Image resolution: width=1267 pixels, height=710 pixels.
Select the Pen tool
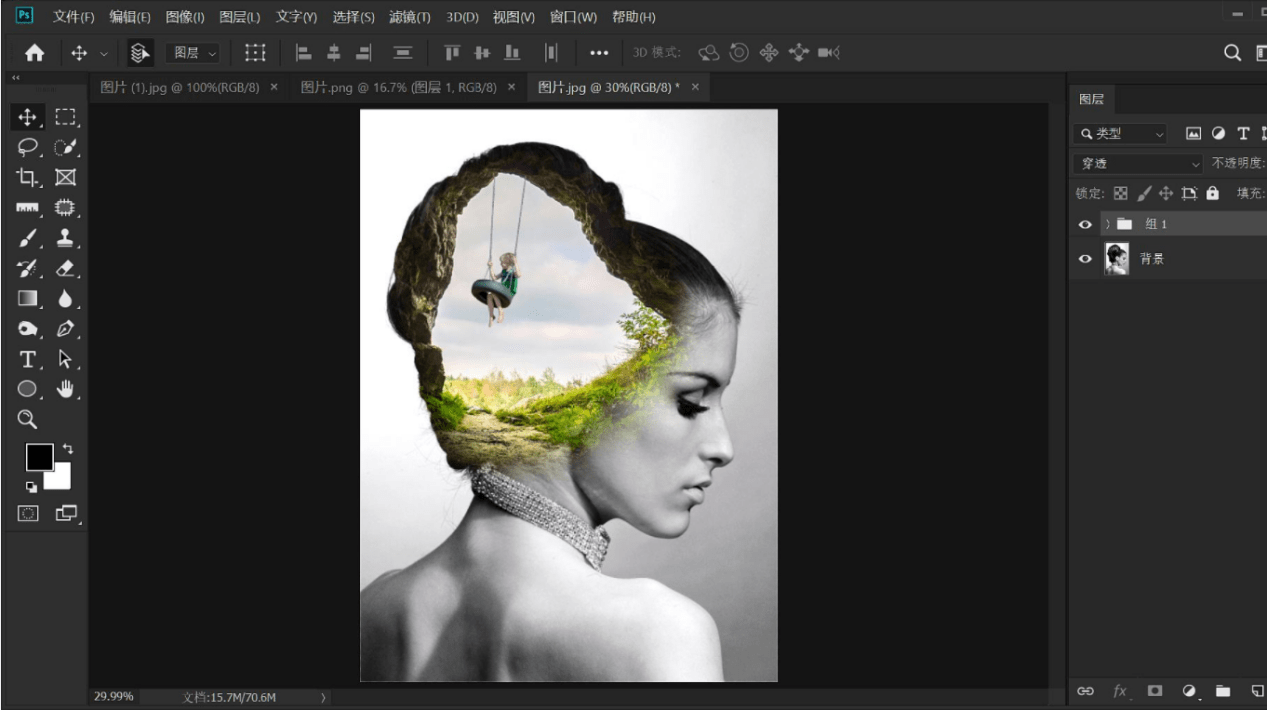(65, 328)
